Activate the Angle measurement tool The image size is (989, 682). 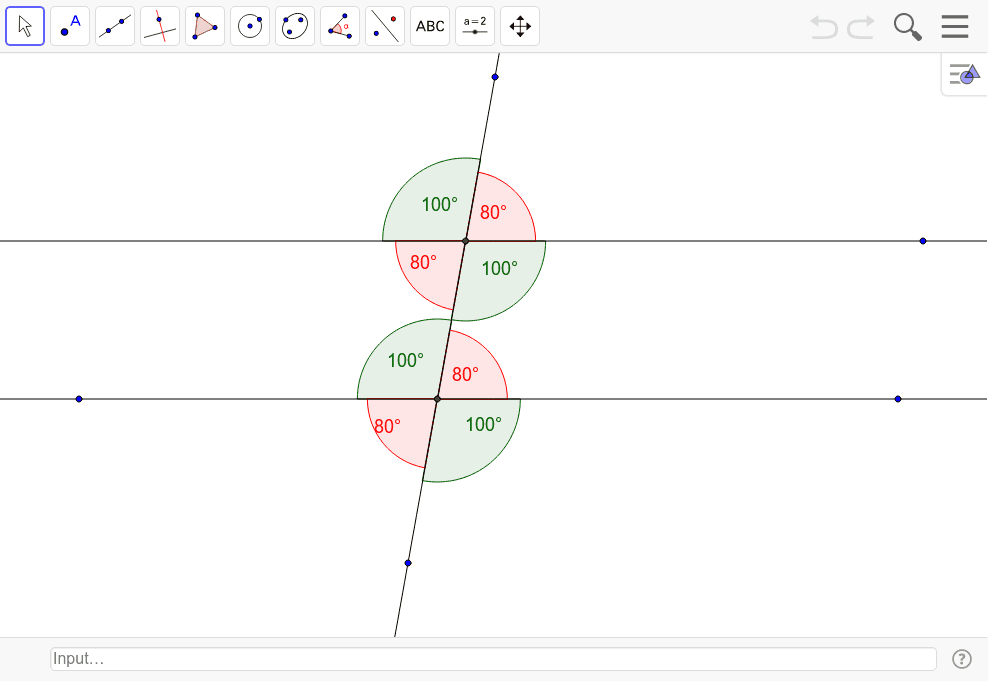tap(340, 26)
